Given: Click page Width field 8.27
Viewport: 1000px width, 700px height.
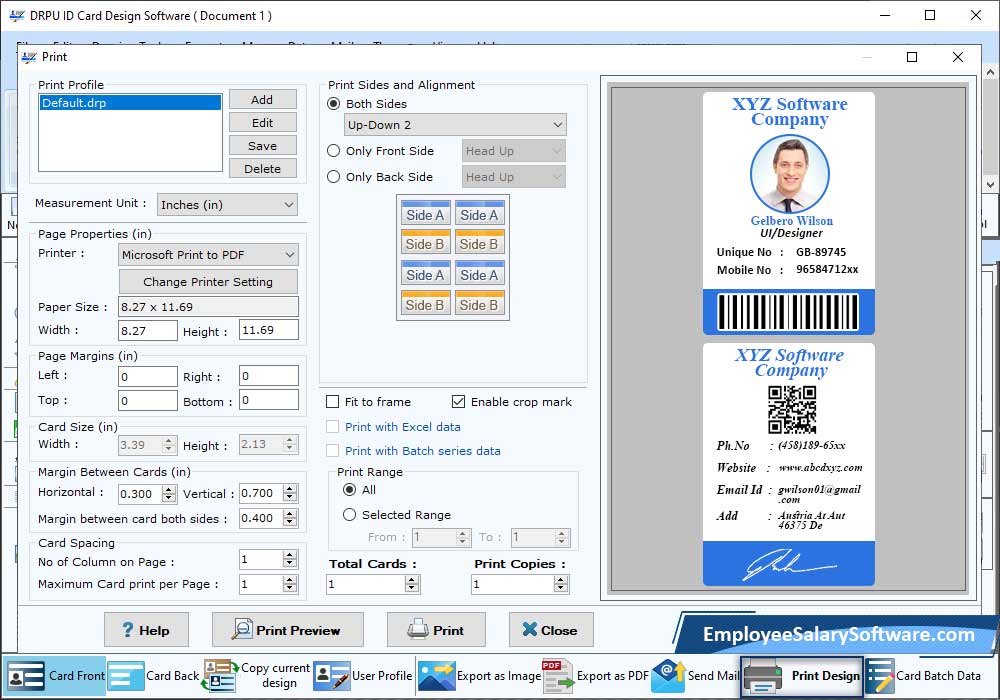Looking at the screenshot, I should [148, 330].
